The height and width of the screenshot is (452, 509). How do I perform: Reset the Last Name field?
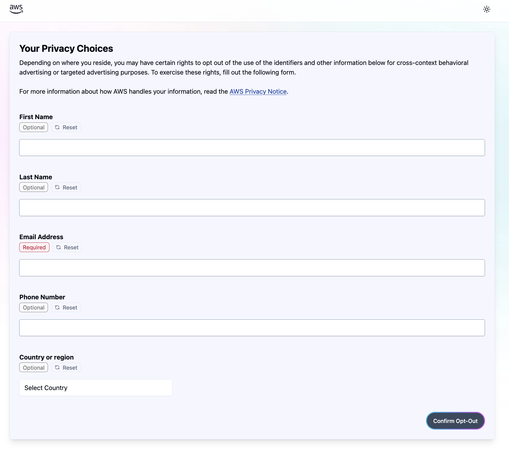tap(66, 187)
